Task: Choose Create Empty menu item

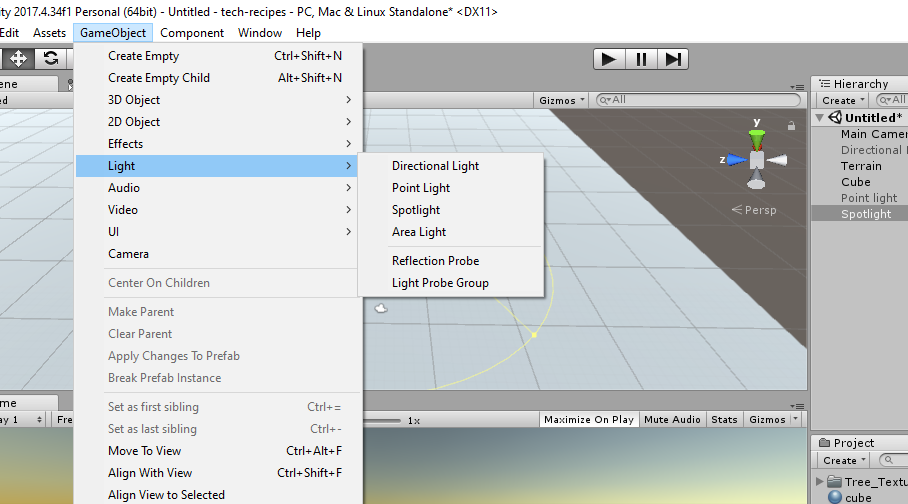Action: pyautogui.click(x=219, y=56)
